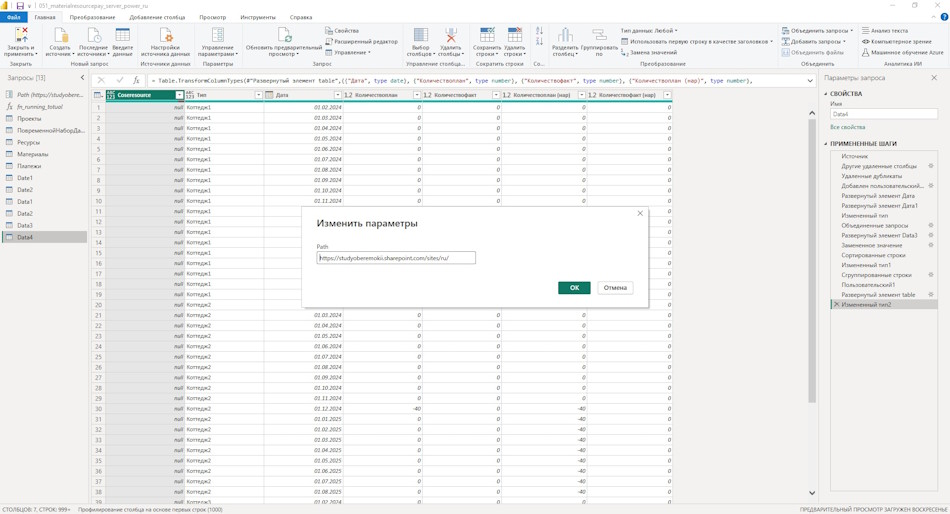Open the Файл tab

point(13,17)
